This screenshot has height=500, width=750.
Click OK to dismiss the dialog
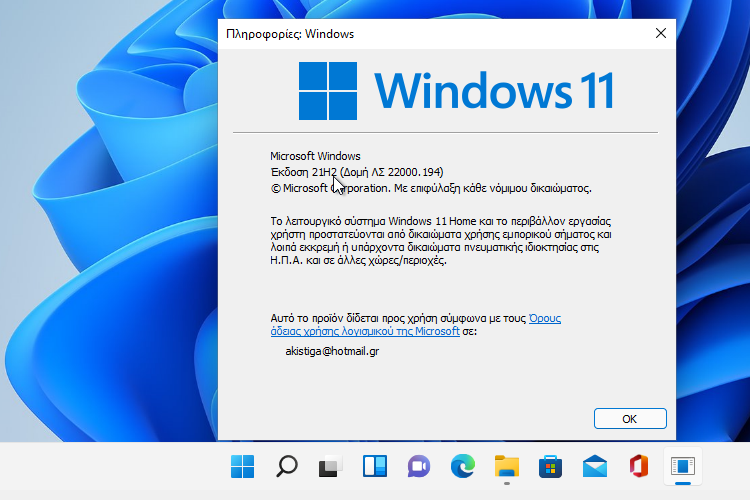[x=630, y=419]
